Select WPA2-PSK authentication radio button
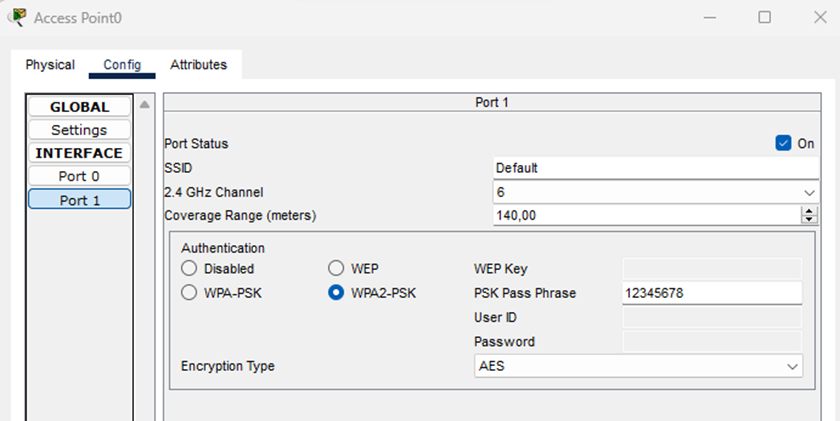The width and height of the screenshot is (840, 421). 336,293
